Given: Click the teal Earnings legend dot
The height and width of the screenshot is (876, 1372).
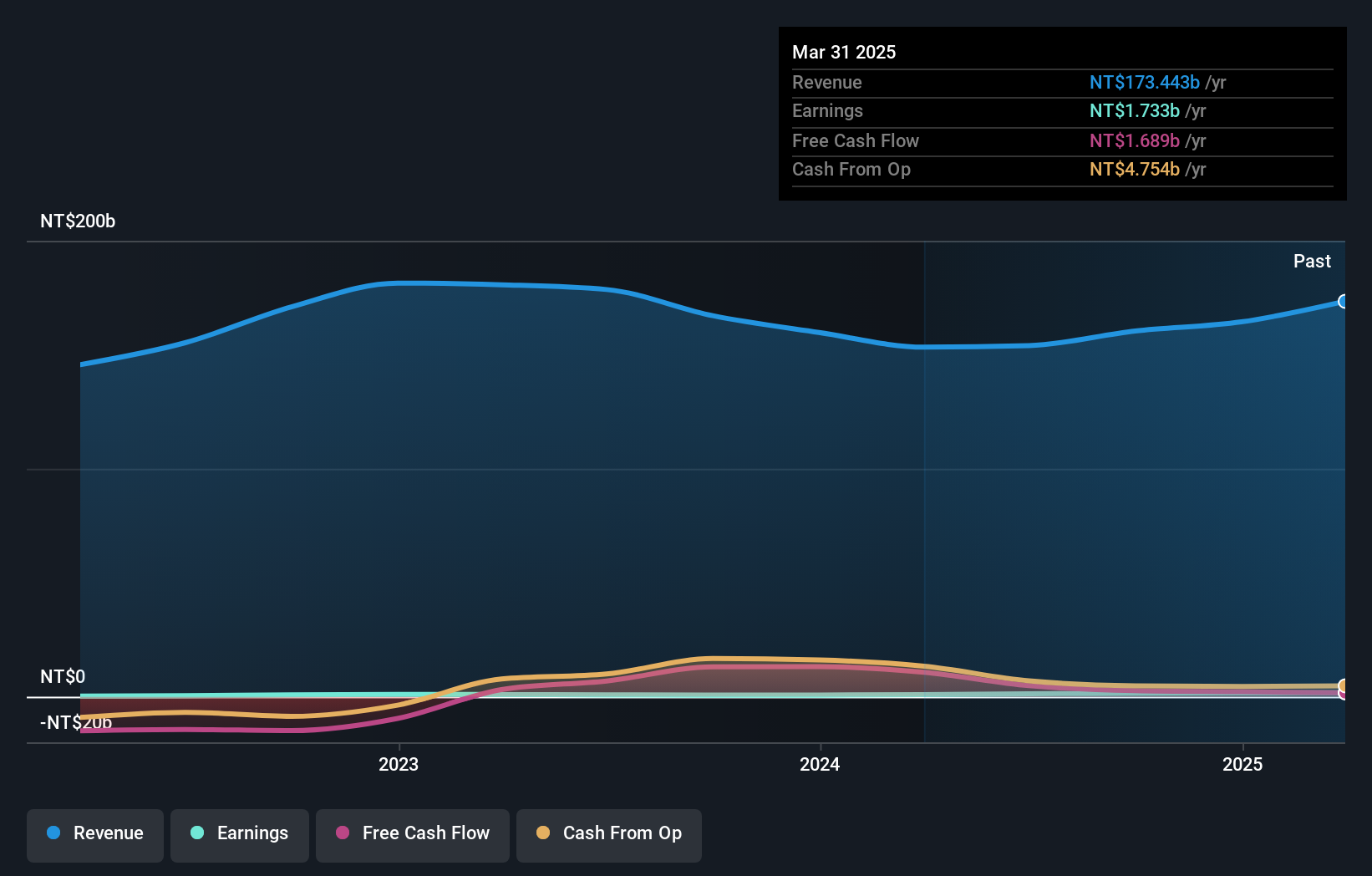Looking at the screenshot, I should (x=197, y=833).
